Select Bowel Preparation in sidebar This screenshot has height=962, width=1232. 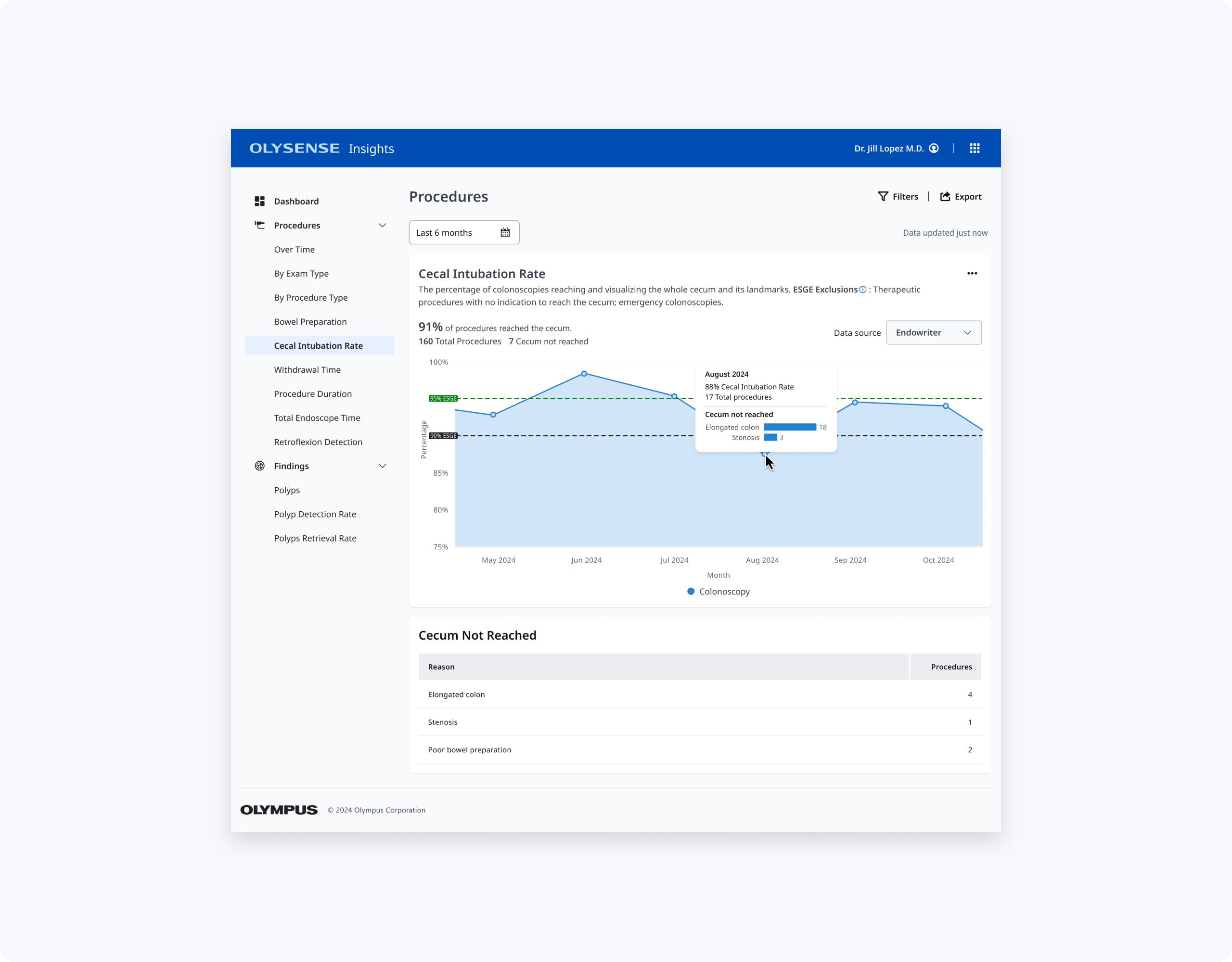[310, 321]
